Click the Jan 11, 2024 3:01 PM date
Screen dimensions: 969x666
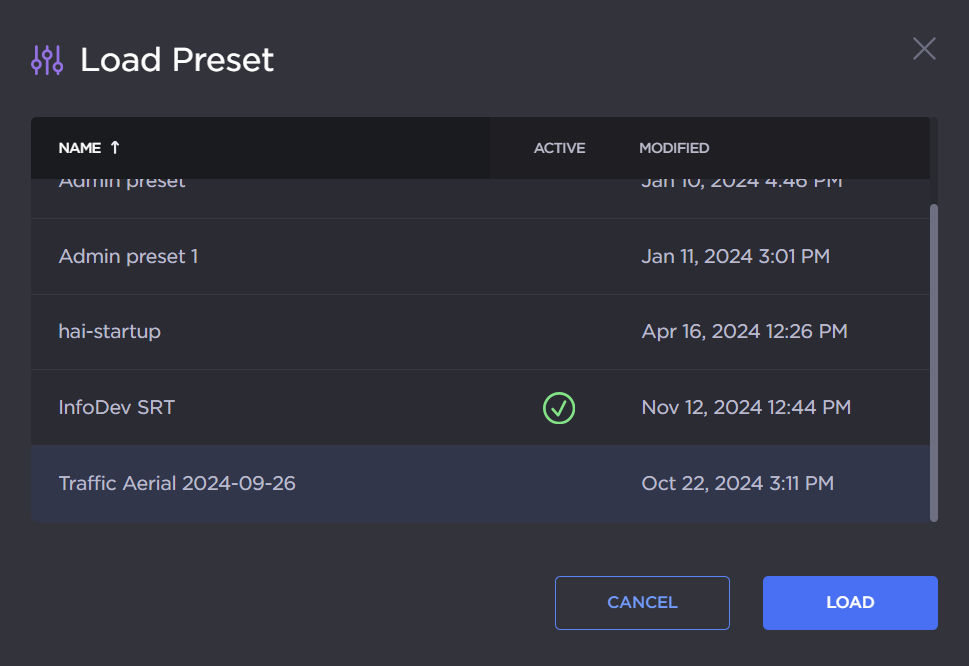(x=735, y=257)
